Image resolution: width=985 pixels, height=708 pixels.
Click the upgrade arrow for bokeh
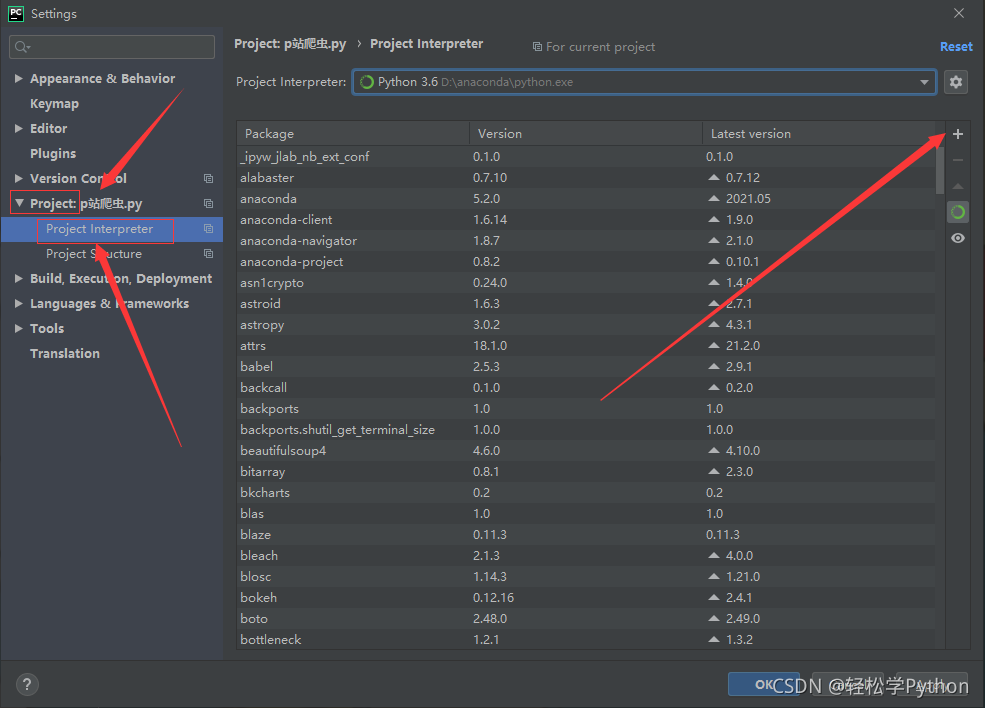click(714, 597)
